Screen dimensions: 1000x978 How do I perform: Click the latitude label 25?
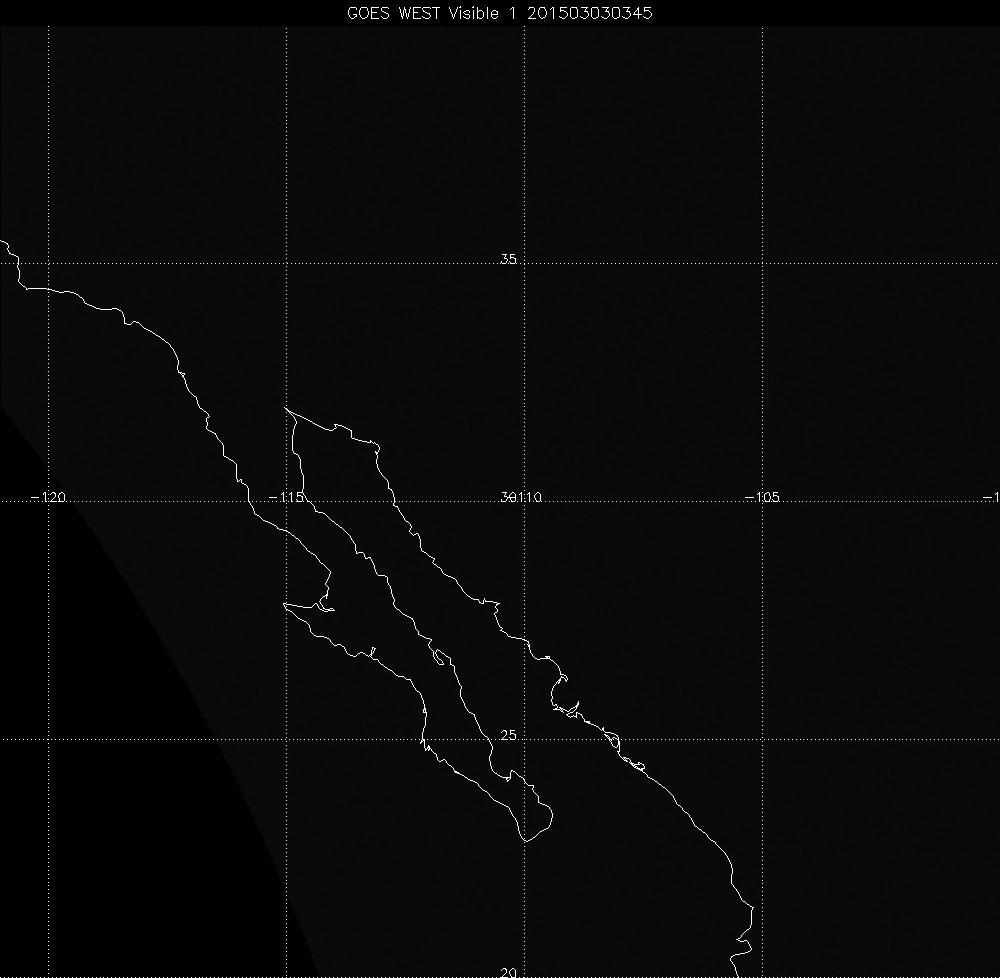coord(508,735)
